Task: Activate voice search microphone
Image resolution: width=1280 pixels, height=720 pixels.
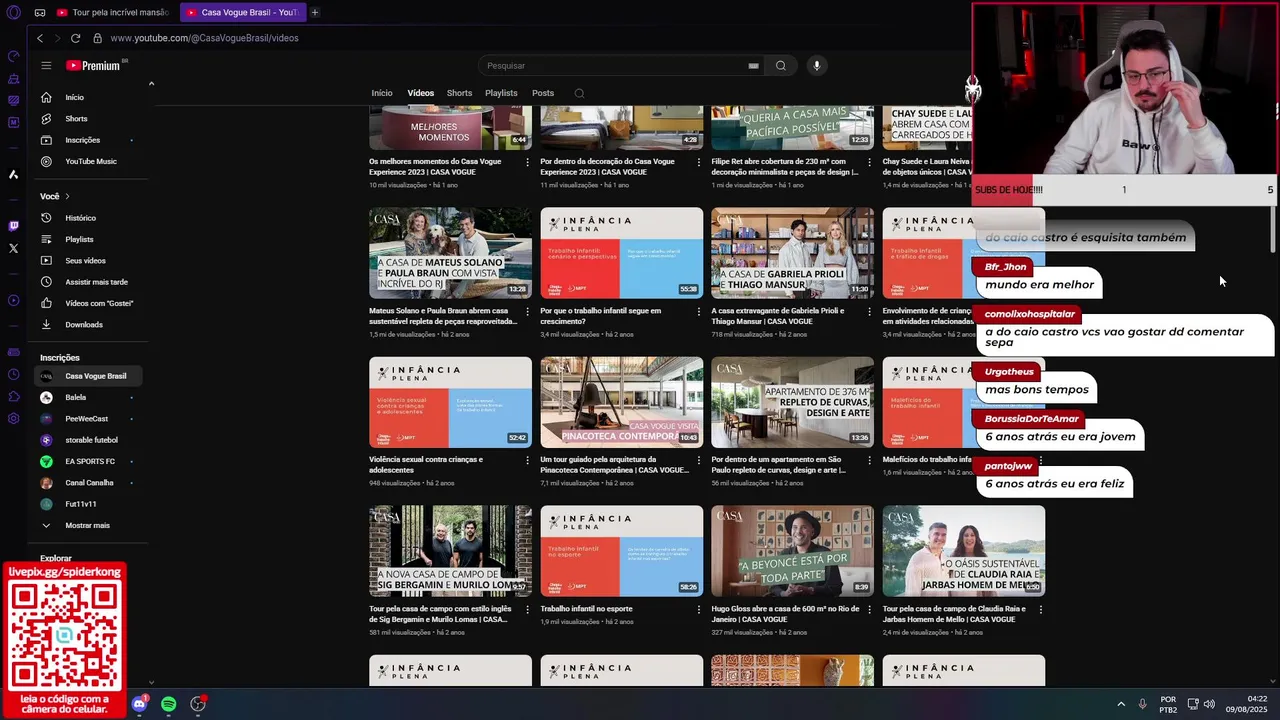Action: pyautogui.click(x=816, y=66)
